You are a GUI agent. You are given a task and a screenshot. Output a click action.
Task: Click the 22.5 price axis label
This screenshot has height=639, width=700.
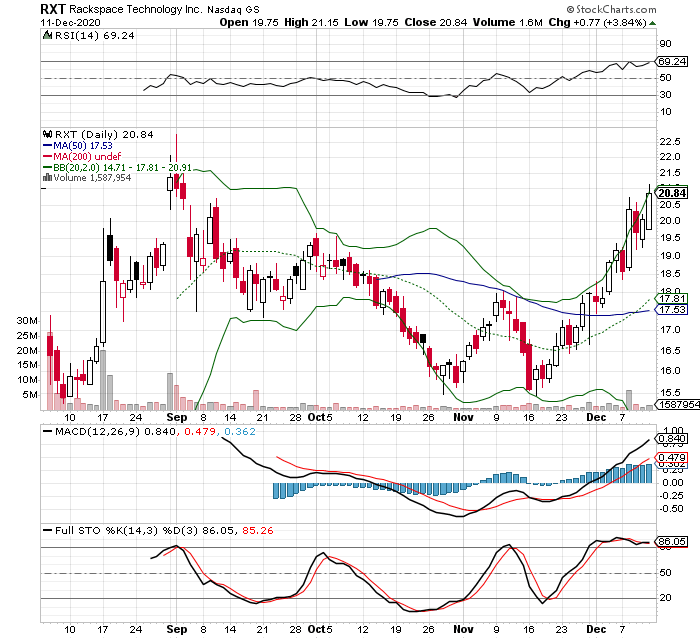pos(670,142)
